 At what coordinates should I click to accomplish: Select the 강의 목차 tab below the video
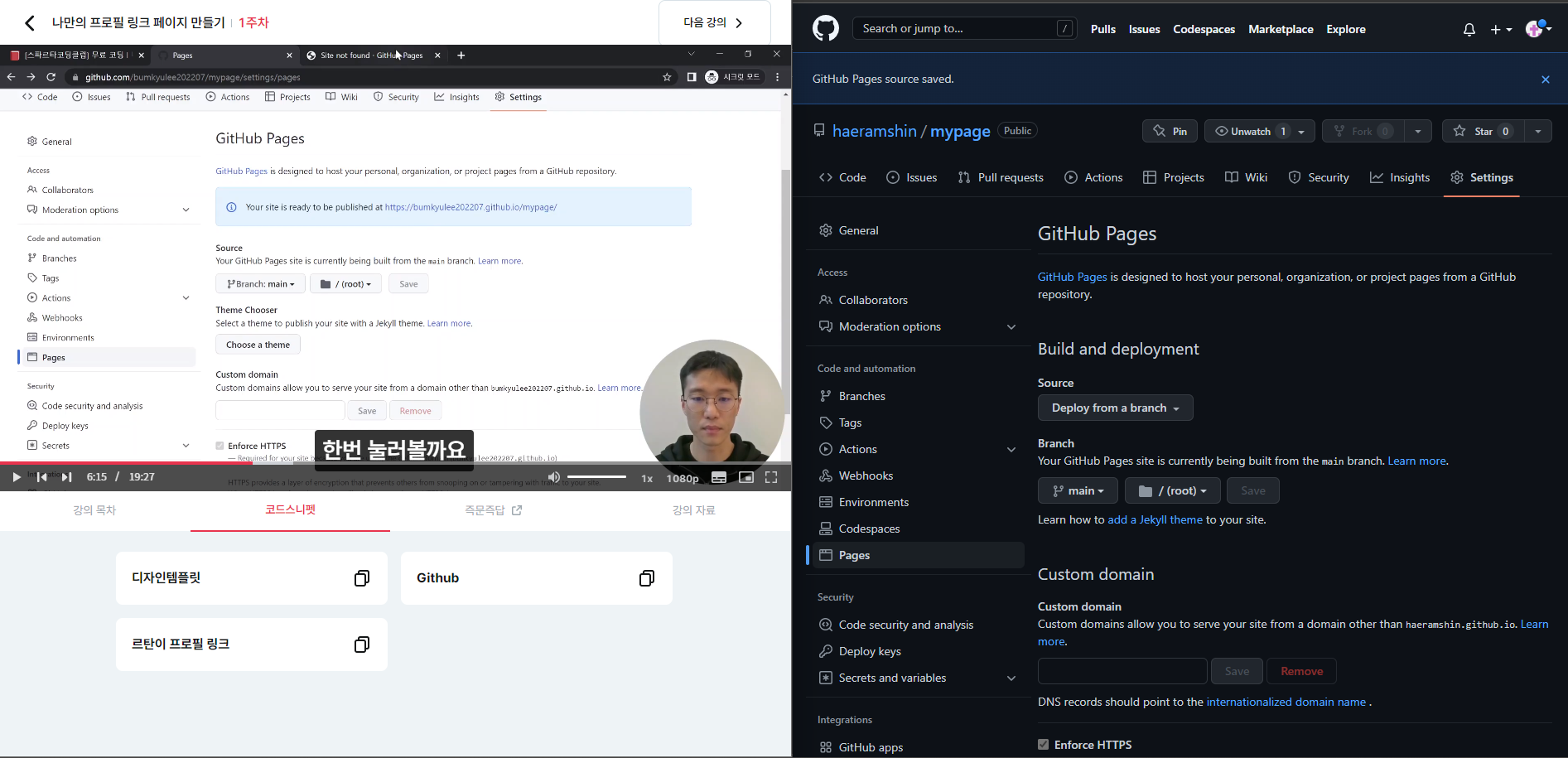[x=94, y=510]
